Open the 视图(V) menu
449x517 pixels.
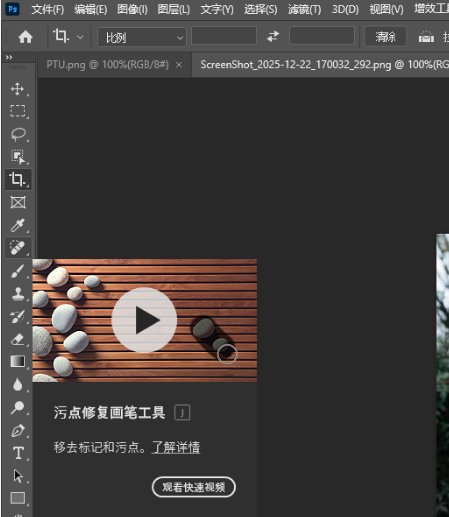[386, 9]
